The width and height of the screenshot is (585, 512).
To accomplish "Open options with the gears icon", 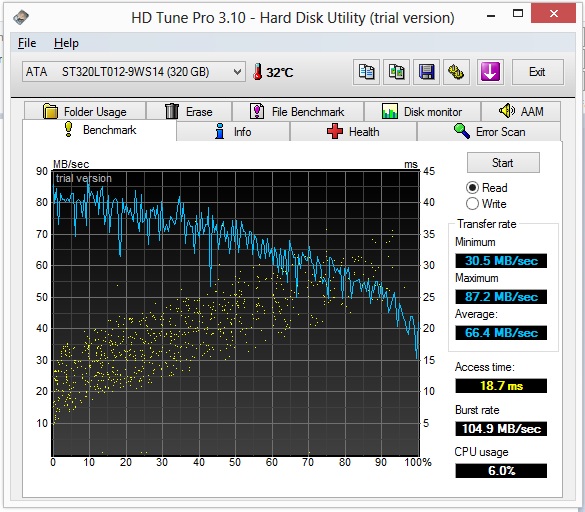I will [x=456, y=72].
